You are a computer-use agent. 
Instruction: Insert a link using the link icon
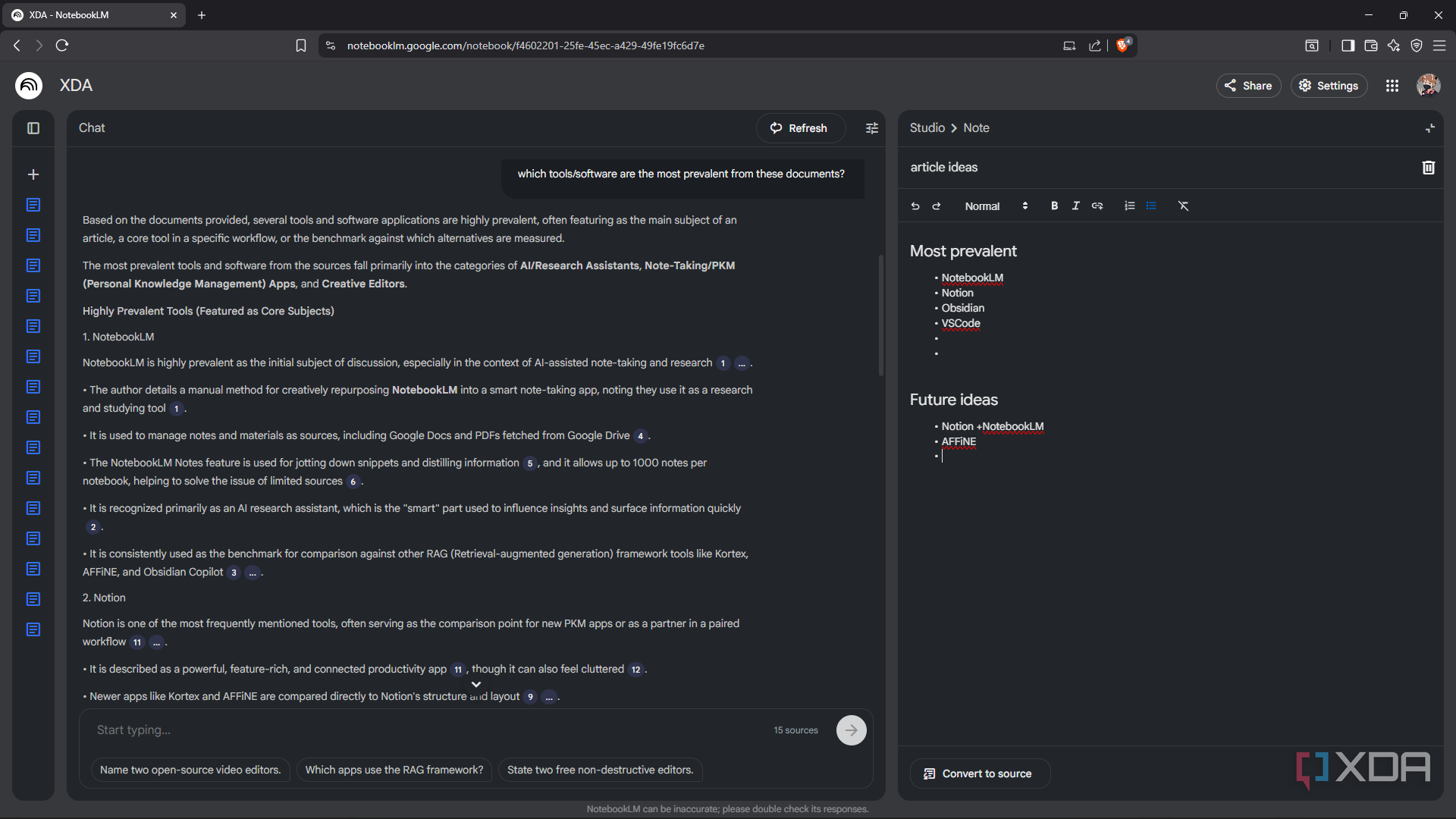(1097, 206)
